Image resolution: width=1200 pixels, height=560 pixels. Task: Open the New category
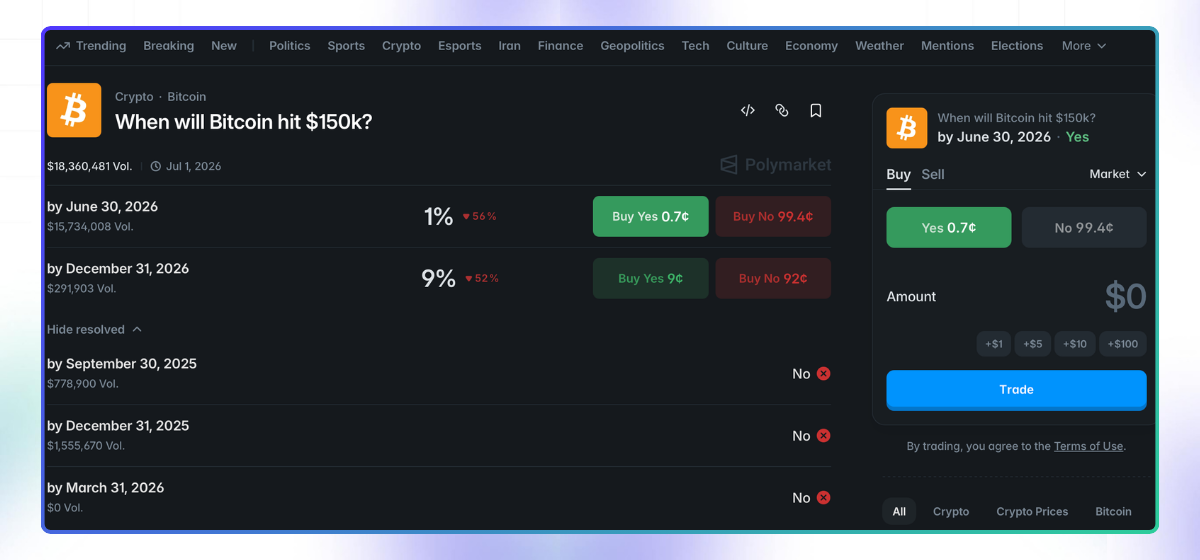click(x=224, y=46)
